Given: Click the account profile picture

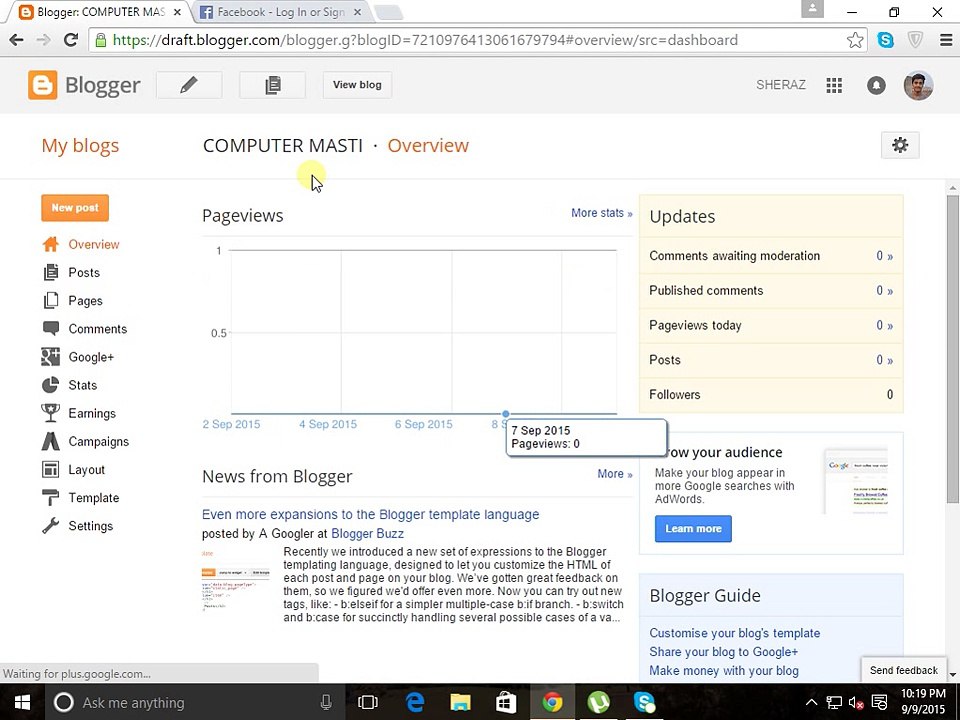Looking at the screenshot, I should [x=918, y=85].
